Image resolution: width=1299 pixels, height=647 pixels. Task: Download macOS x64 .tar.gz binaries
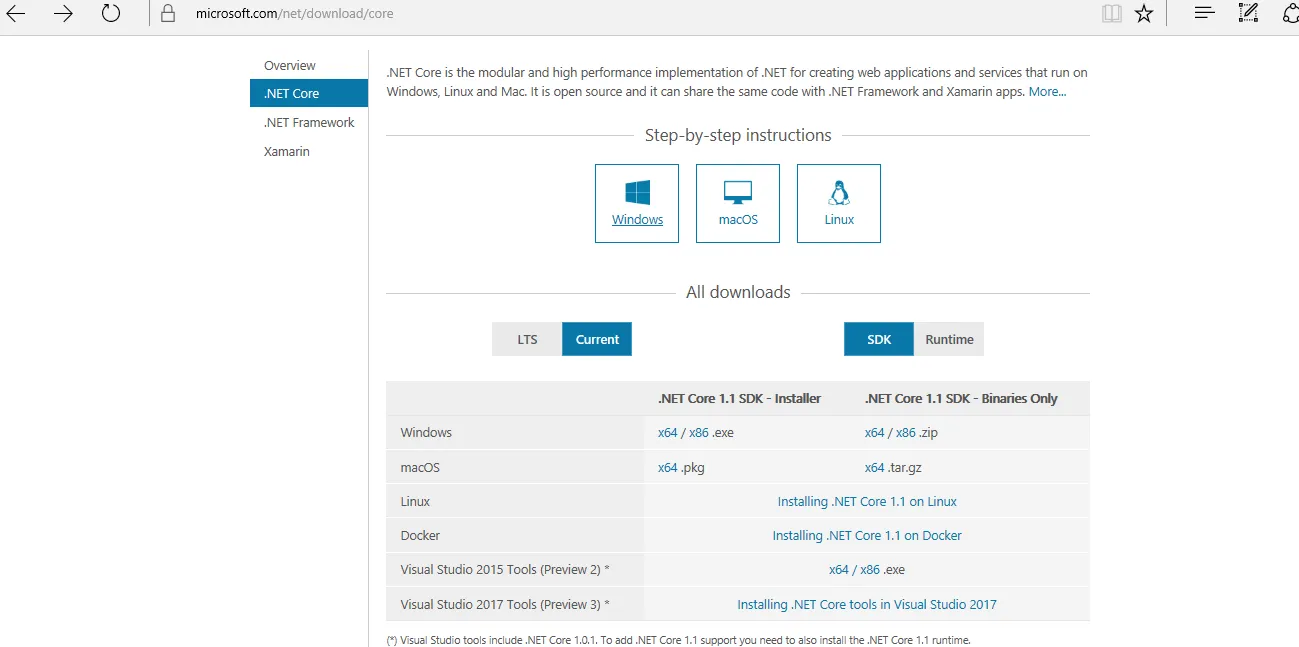point(874,467)
